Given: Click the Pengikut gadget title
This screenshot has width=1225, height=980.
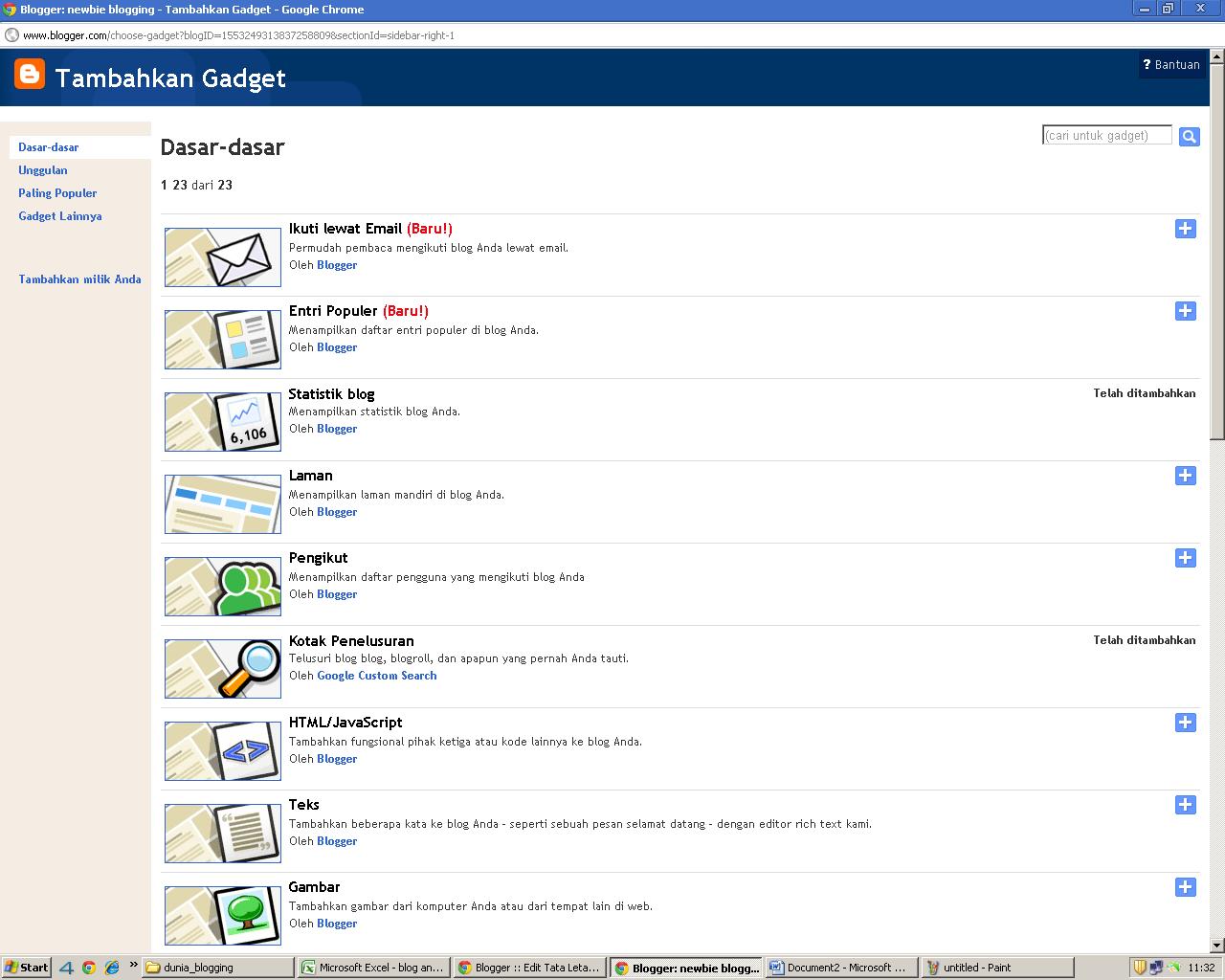Looking at the screenshot, I should 319,558.
